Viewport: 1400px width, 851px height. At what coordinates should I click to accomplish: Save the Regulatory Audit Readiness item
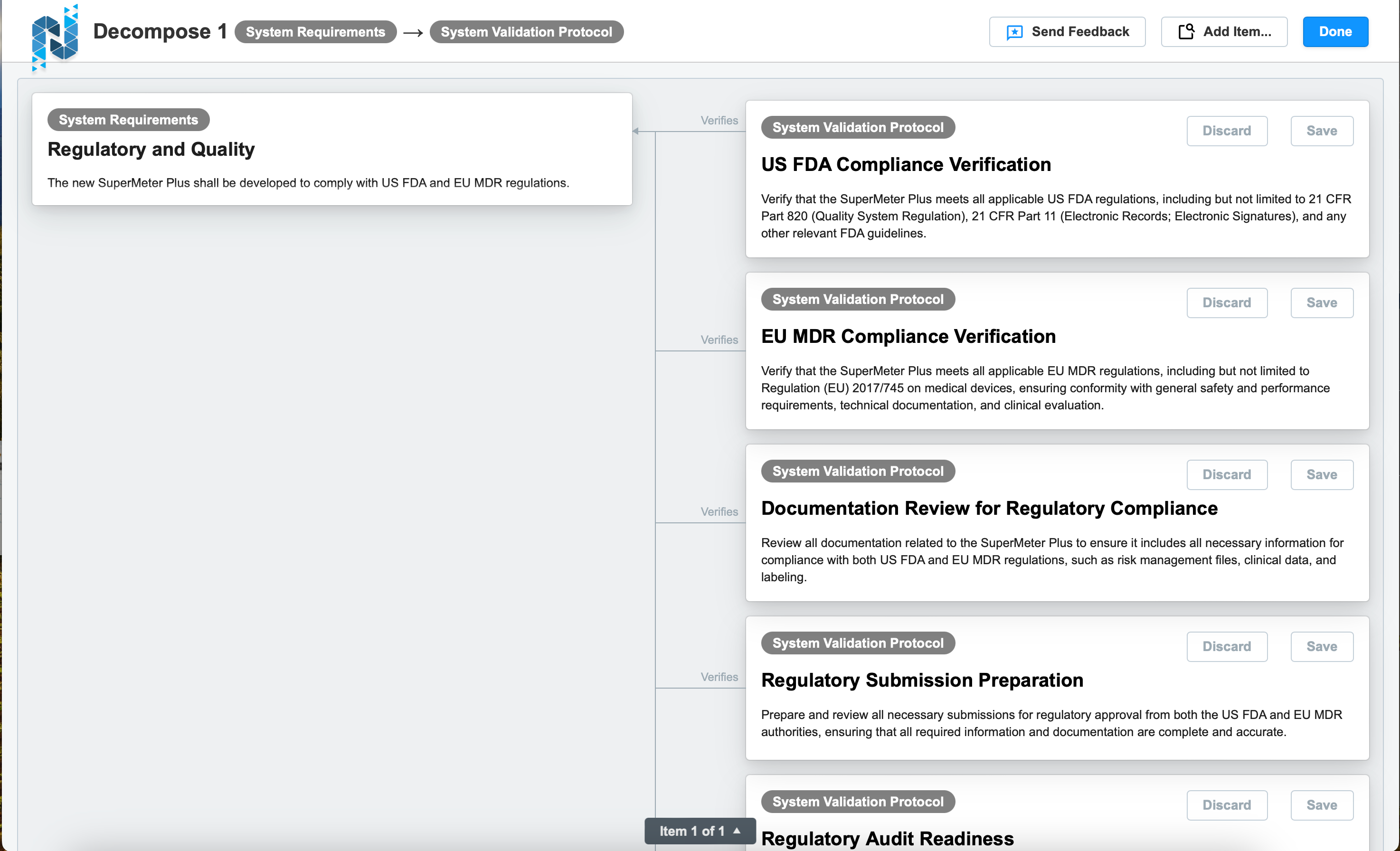click(1321, 805)
